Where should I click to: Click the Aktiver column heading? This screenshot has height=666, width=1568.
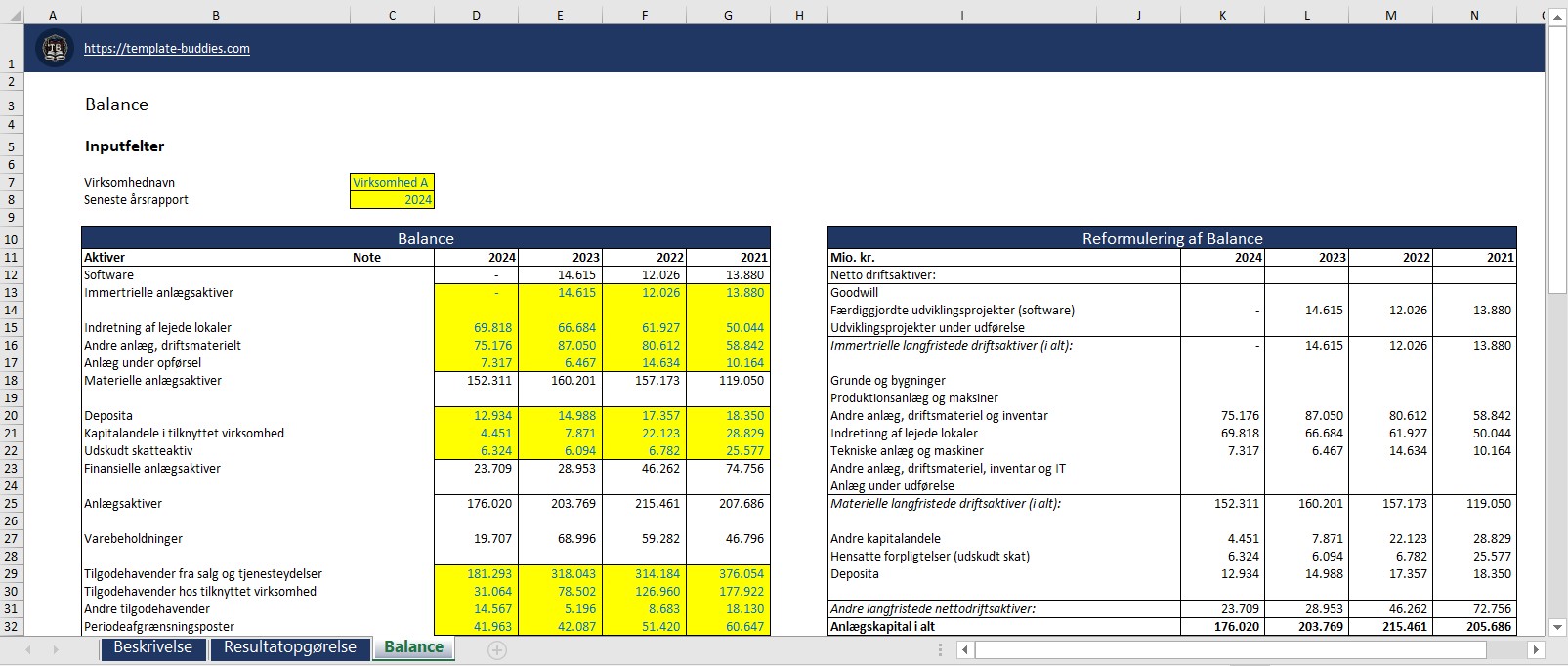(x=104, y=258)
